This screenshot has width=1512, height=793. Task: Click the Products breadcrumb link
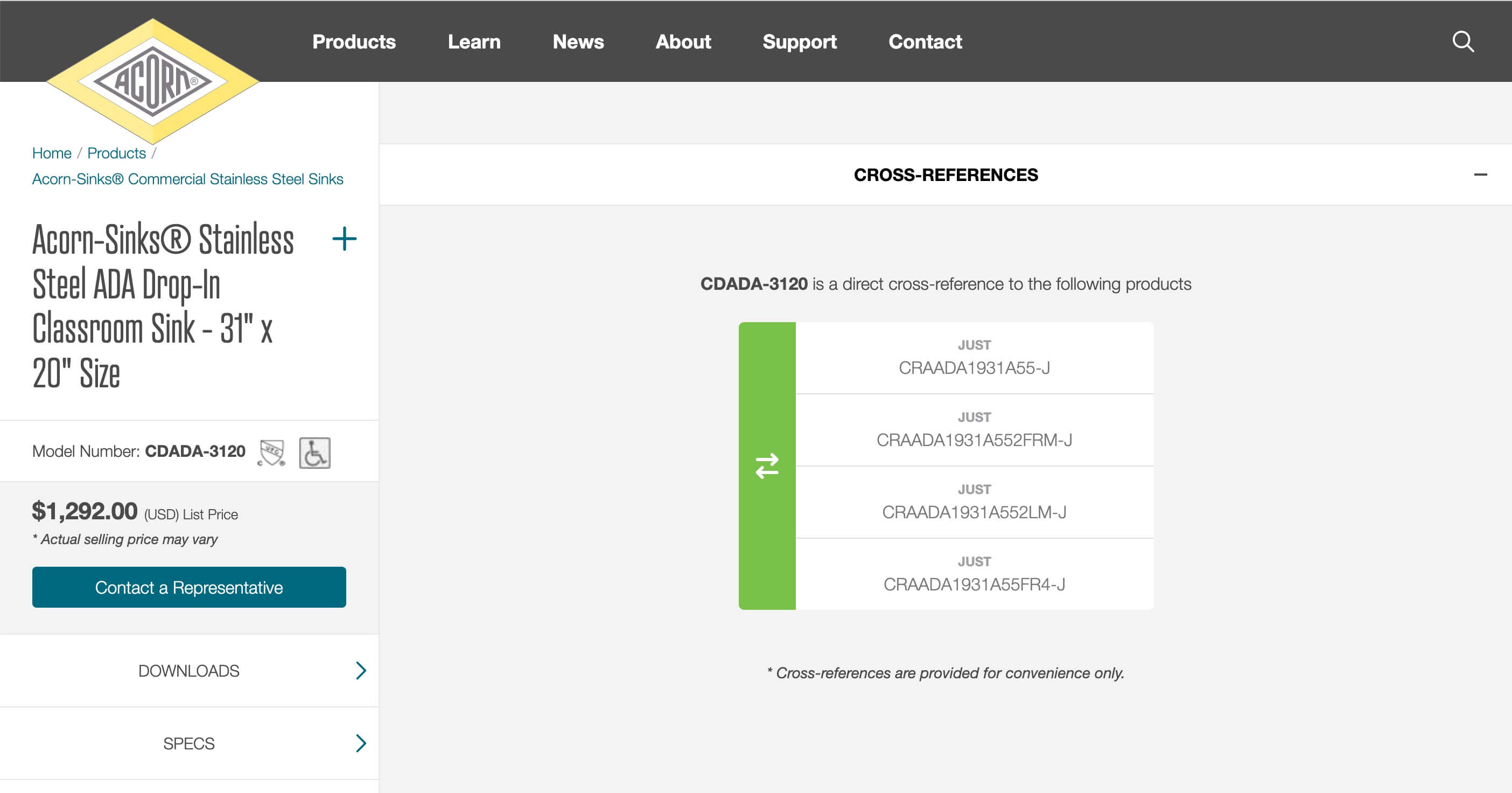pos(116,154)
